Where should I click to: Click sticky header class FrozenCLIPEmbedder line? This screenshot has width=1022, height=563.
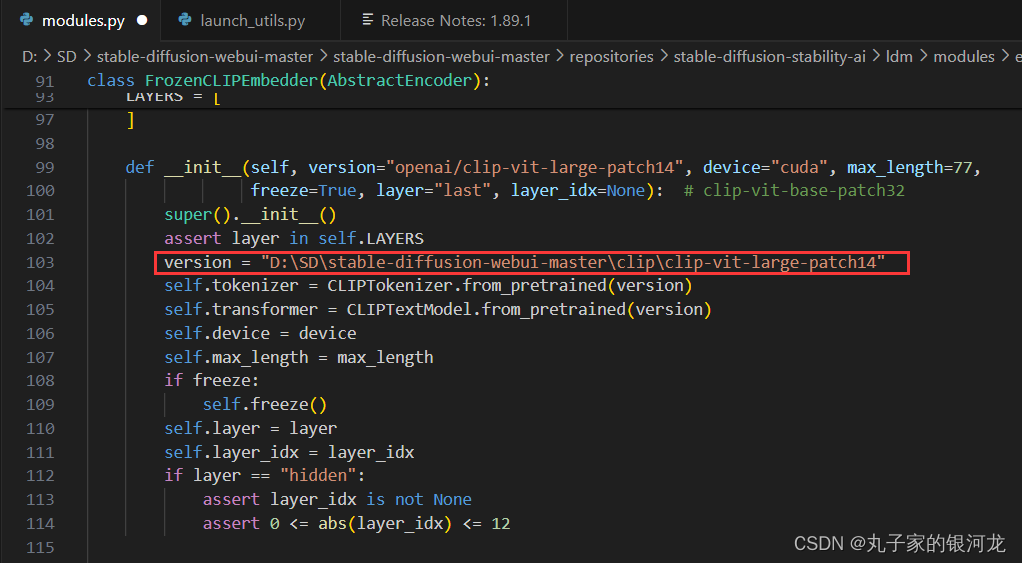point(288,80)
